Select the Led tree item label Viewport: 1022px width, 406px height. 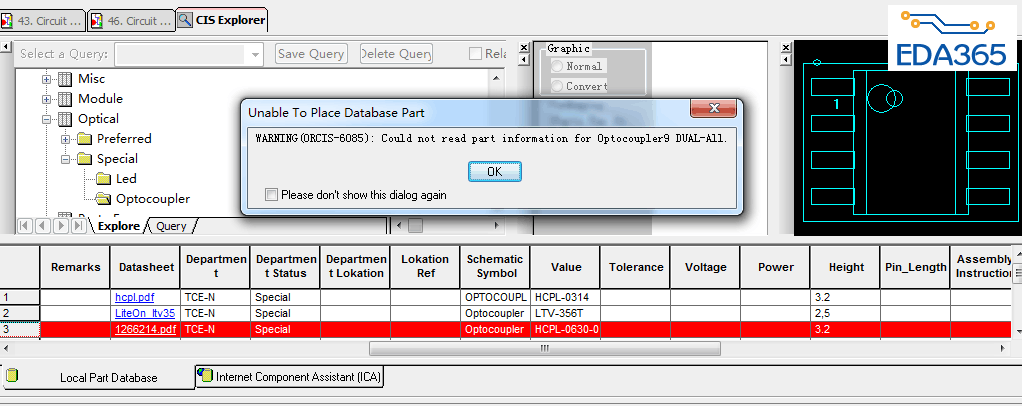point(126,179)
